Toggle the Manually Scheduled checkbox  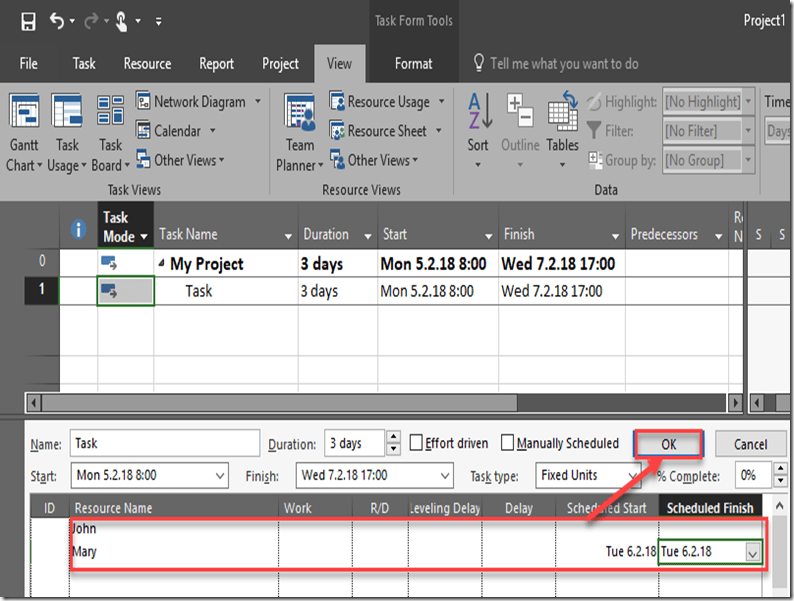pos(508,443)
